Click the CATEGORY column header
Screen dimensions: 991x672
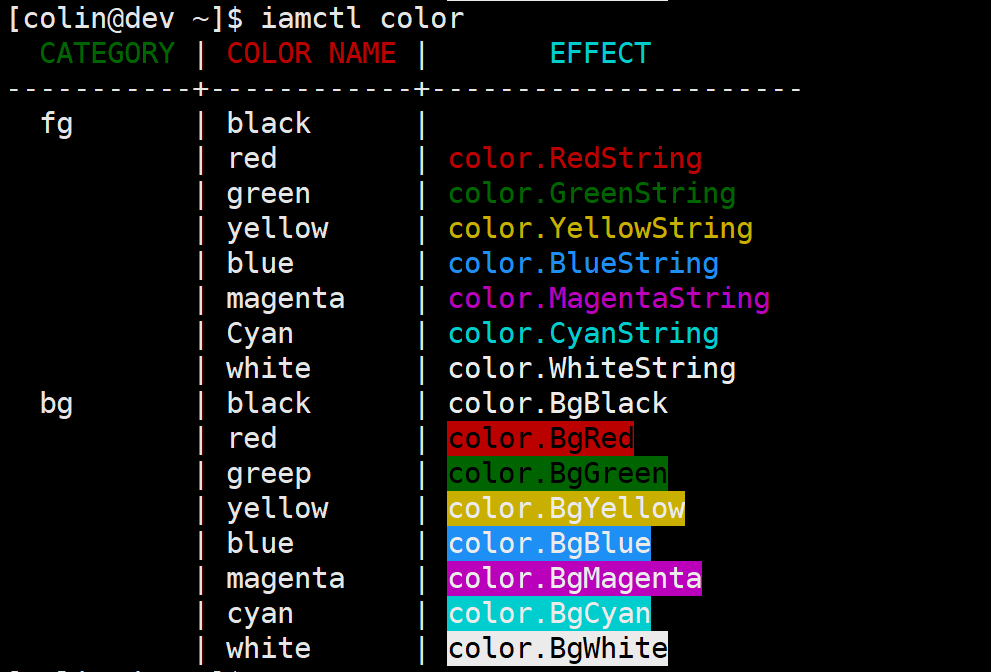click(x=107, y=54)
